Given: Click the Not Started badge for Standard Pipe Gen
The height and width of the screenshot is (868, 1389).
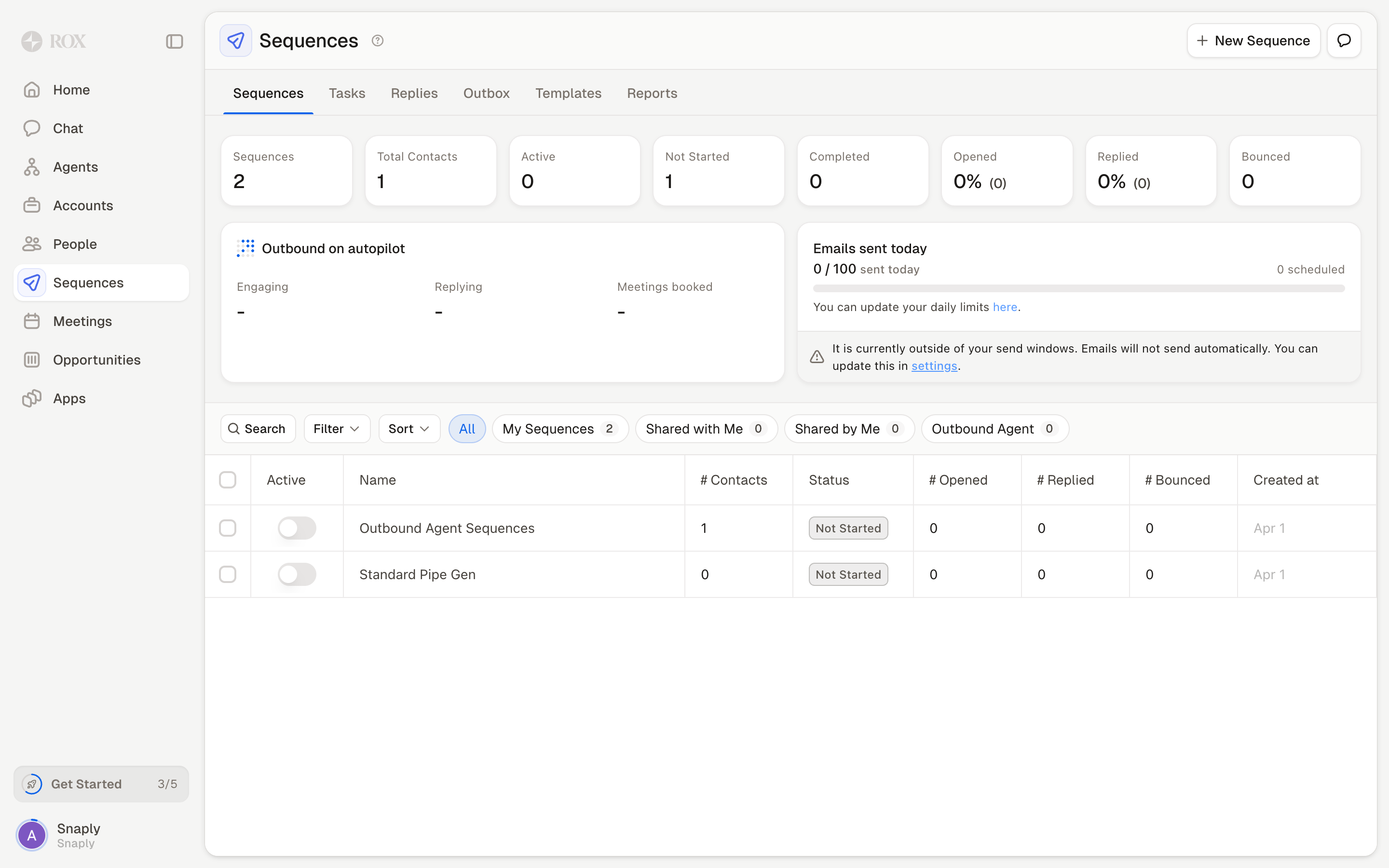Looking at the screenshot, I should click(848, 574).
